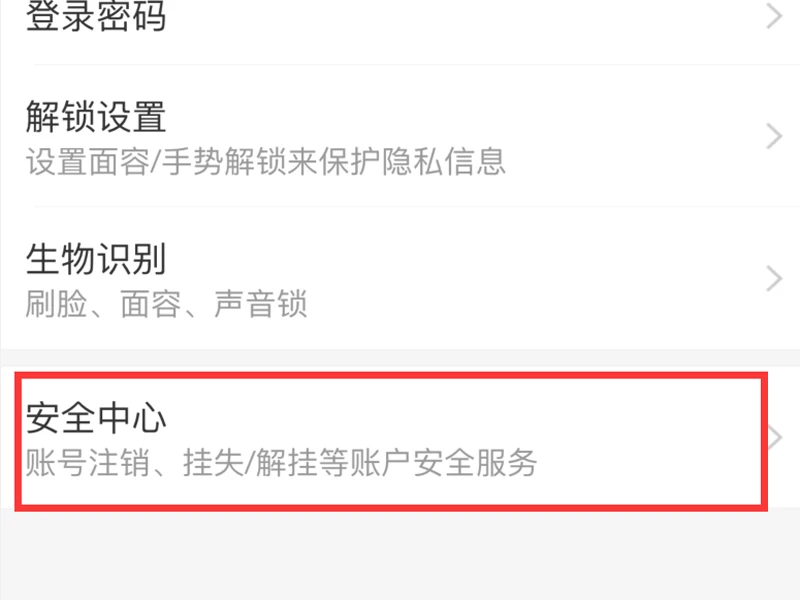Open the 解锁设置 title

(x=96, y=116)
